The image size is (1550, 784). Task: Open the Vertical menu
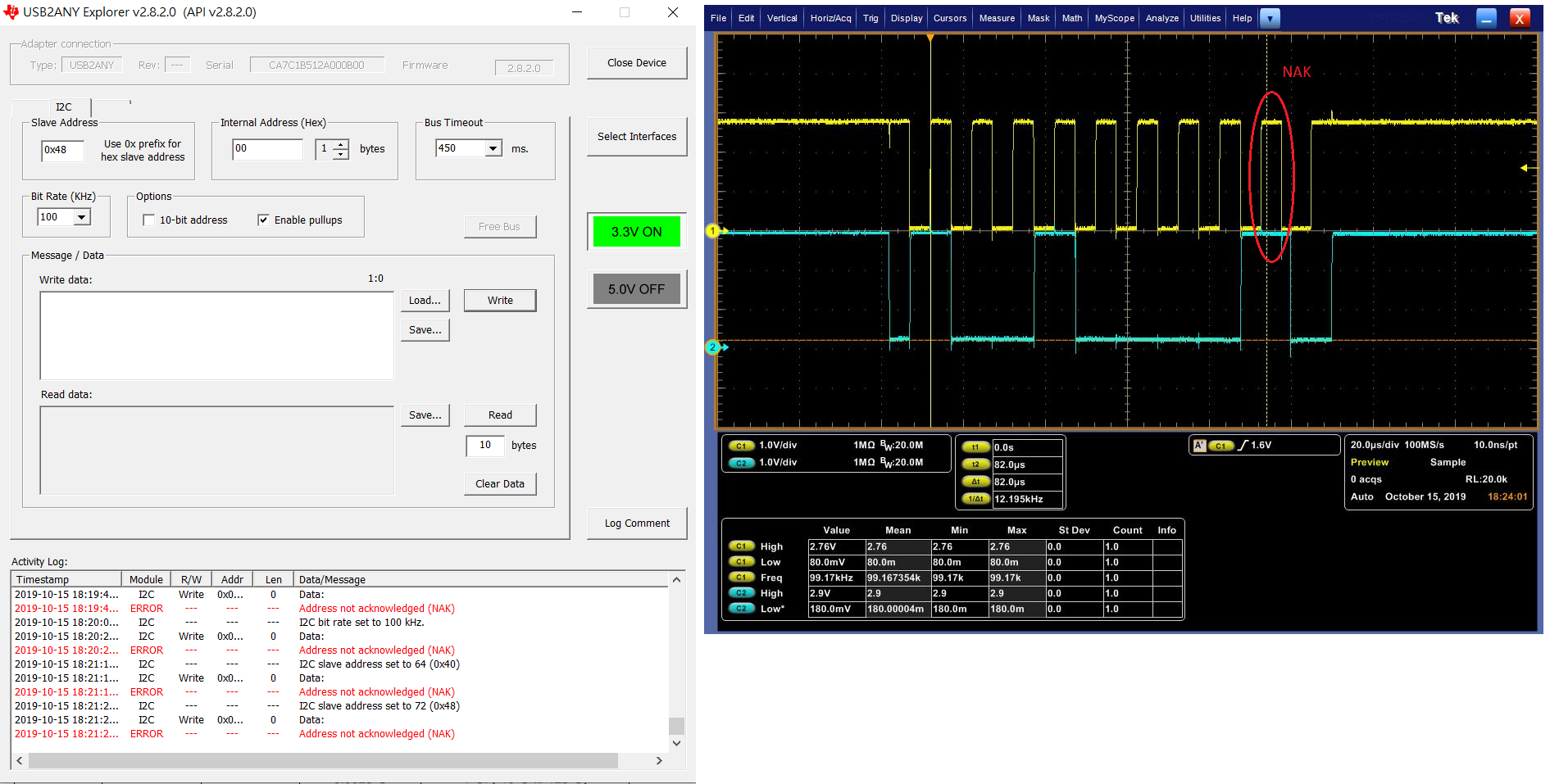782,18
